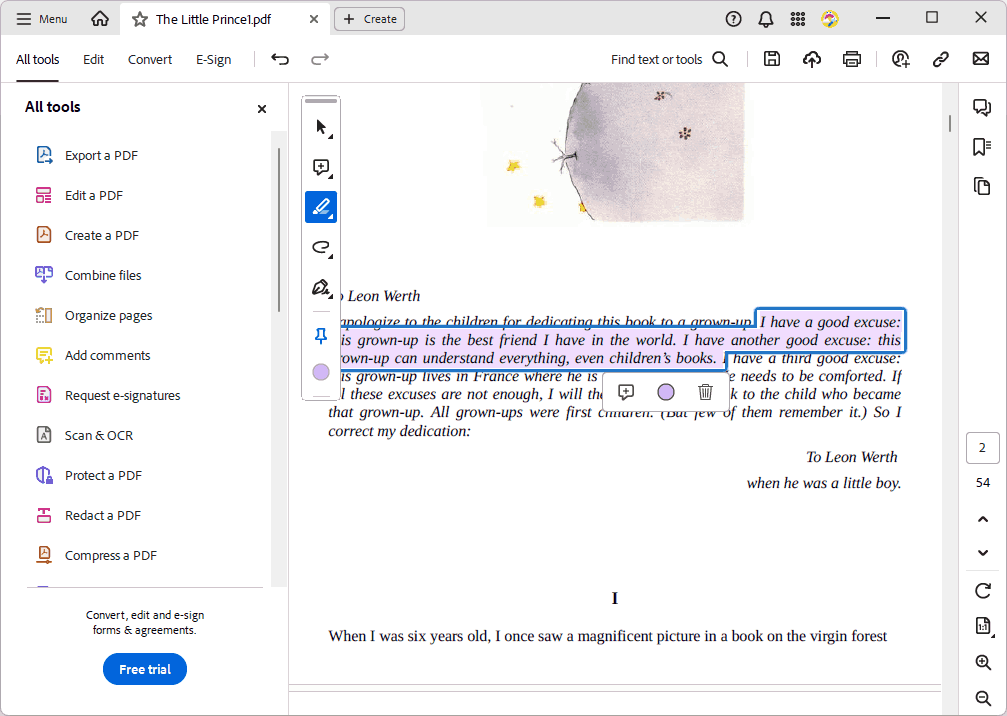Open the Comments panel on the right

pos(983,107)
